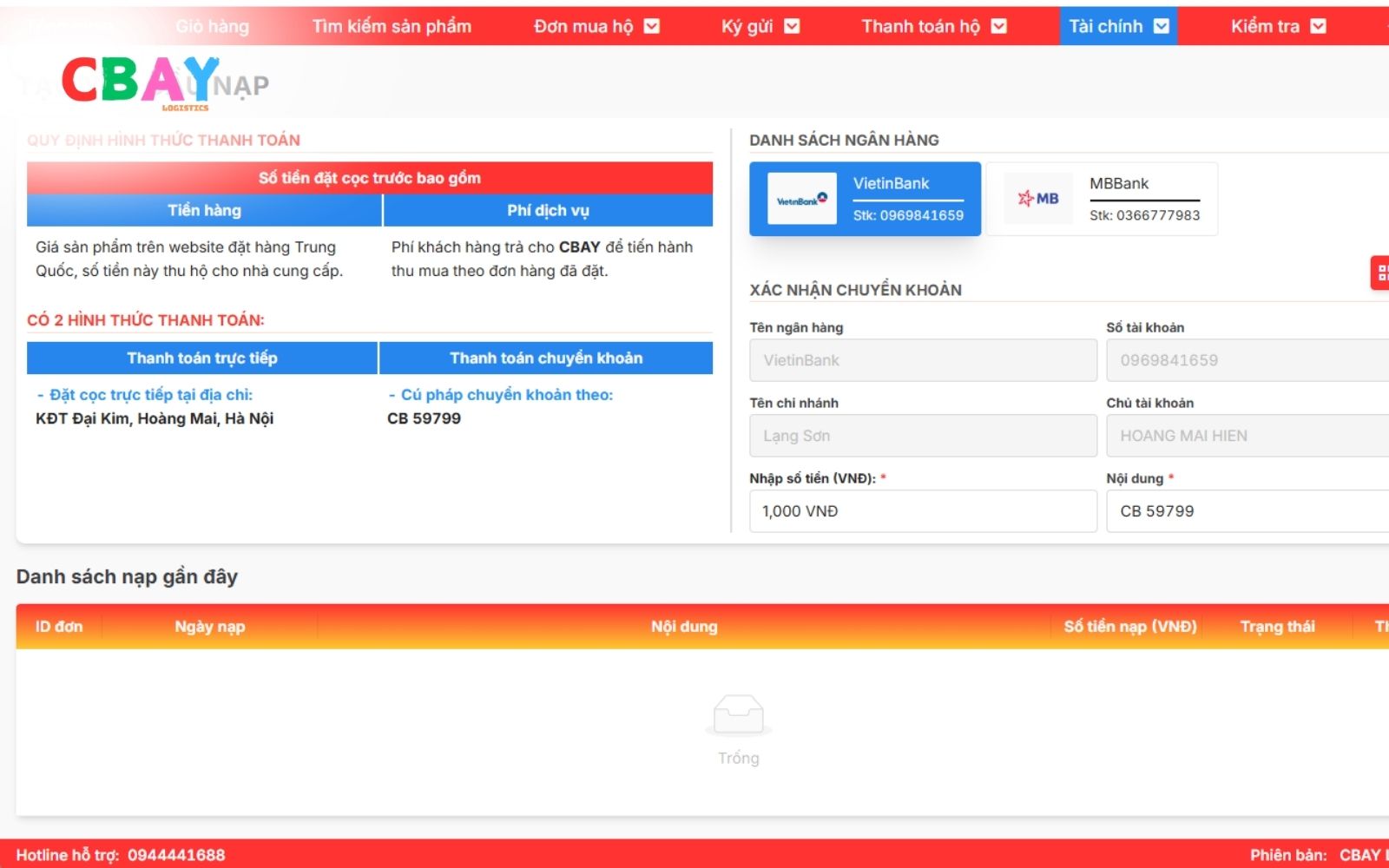Click the hotline number 0944441688
This screenshot has height=868, width=1389.
pyautogui.click(x=176, y=855)
